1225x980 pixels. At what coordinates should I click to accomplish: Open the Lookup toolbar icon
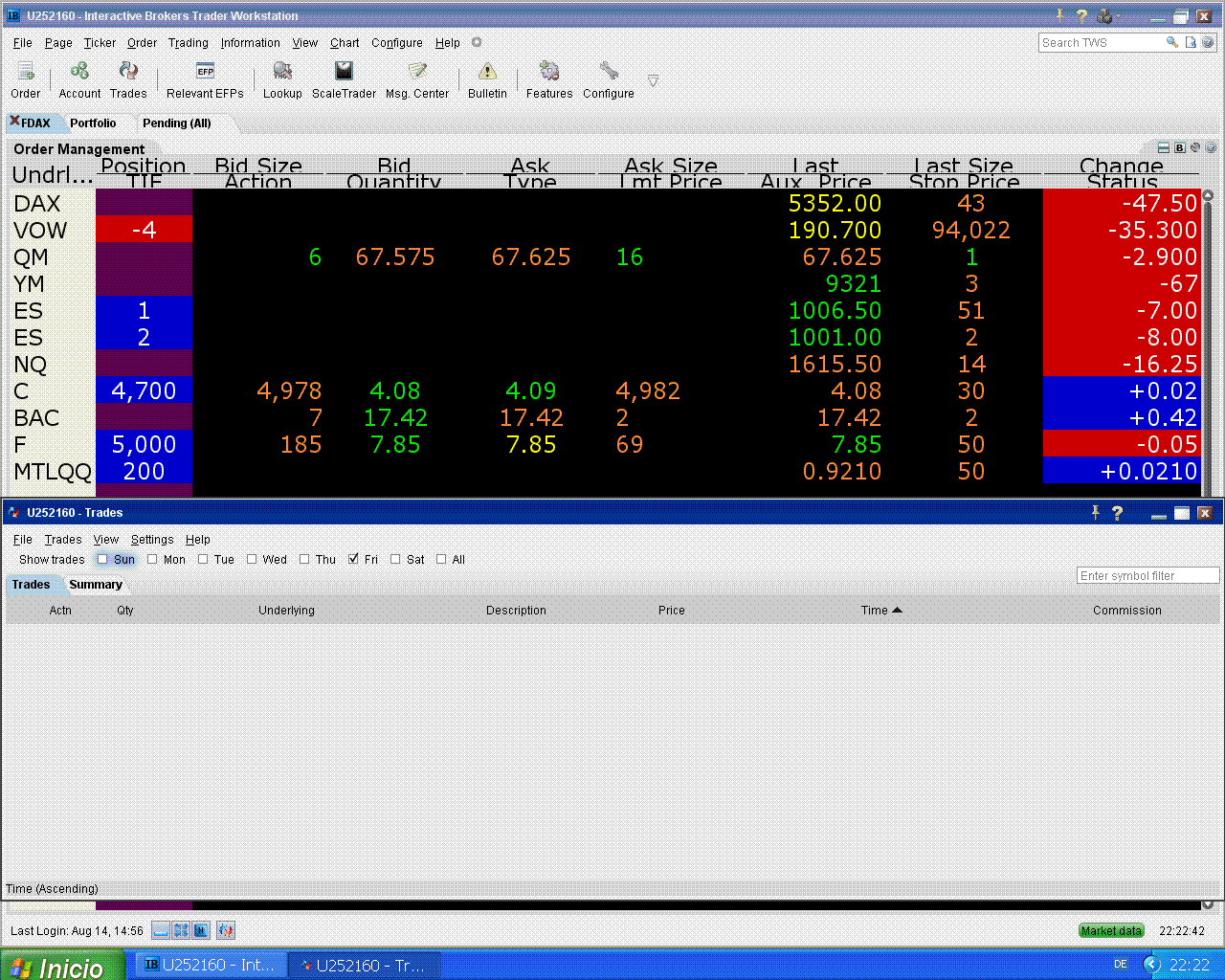pos(282,80)
